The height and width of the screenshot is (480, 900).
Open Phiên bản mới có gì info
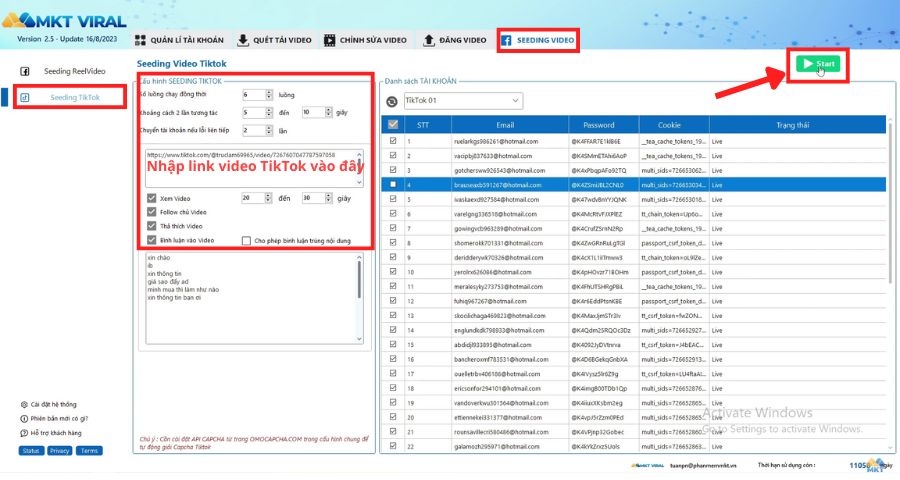coord(55,419)
